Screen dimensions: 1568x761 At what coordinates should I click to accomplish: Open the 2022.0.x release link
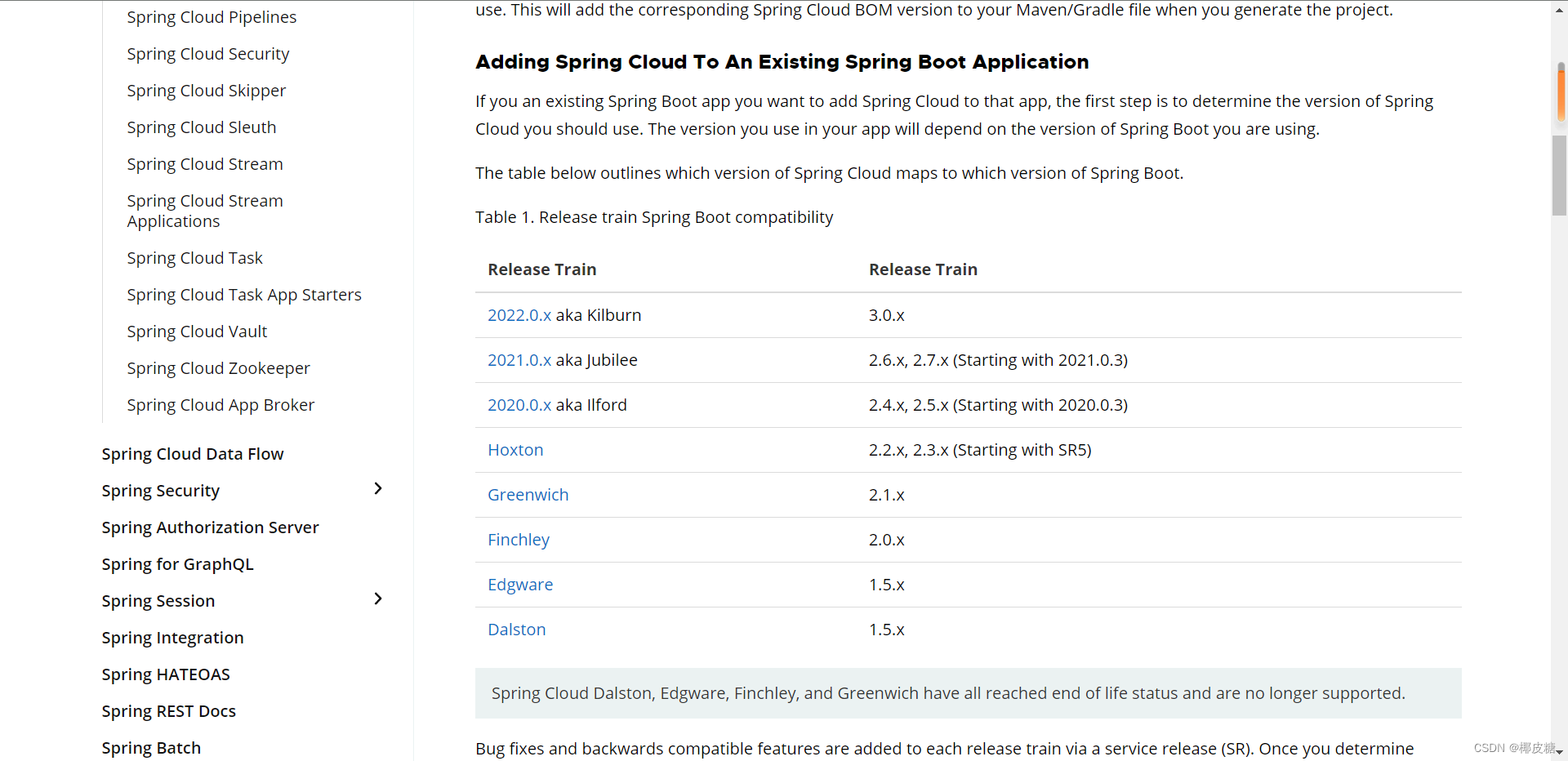[519, 315]
